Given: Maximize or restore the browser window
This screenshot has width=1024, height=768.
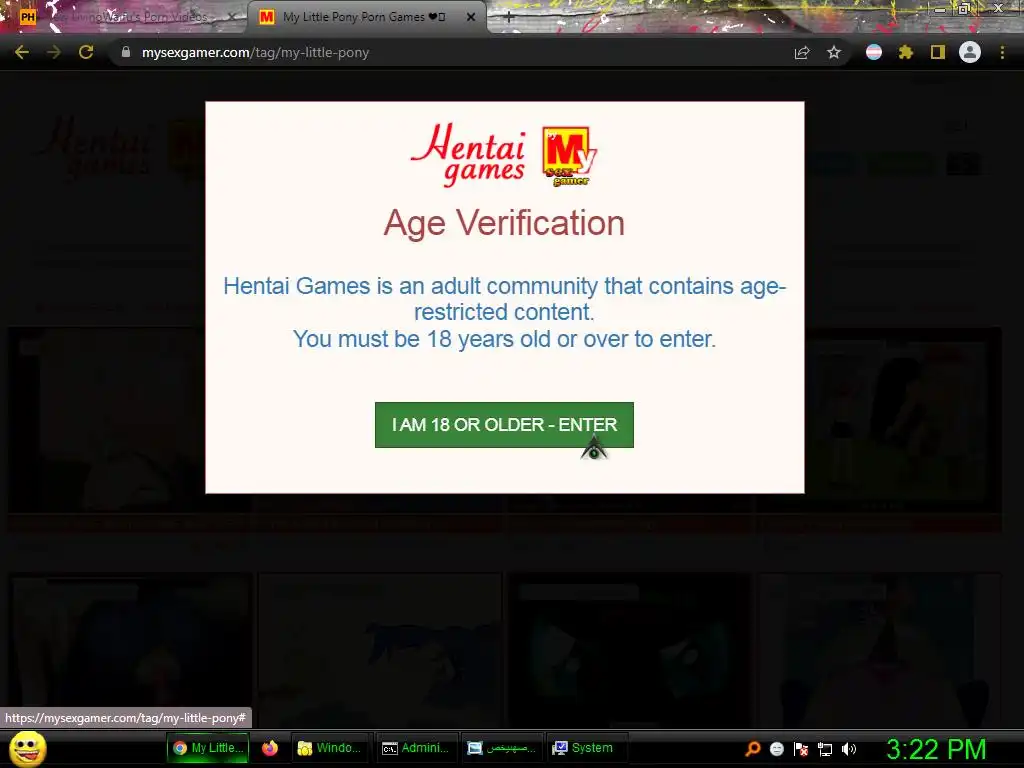Looking at the screenshot, I should click(x=965, y=8).
